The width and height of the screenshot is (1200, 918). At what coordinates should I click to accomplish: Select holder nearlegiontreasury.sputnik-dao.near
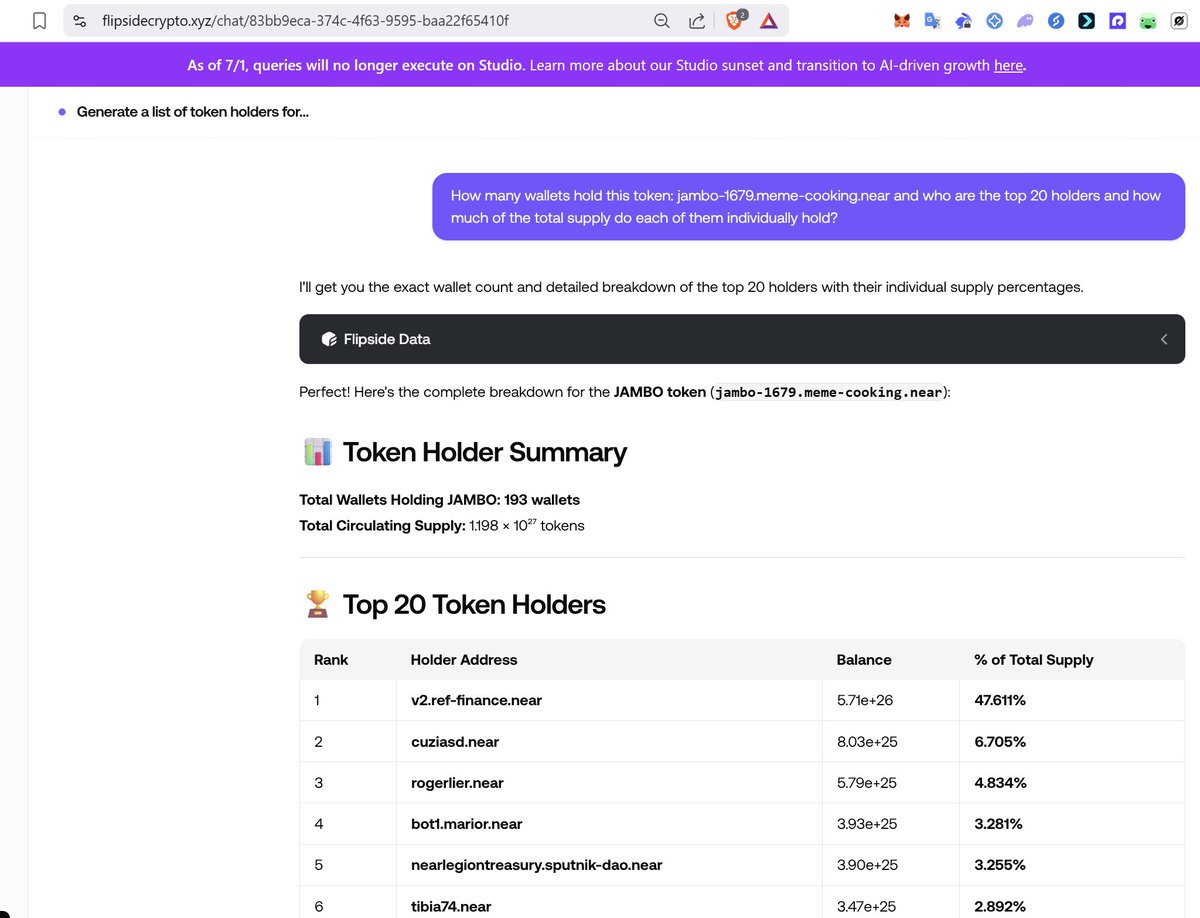point(536,865)
